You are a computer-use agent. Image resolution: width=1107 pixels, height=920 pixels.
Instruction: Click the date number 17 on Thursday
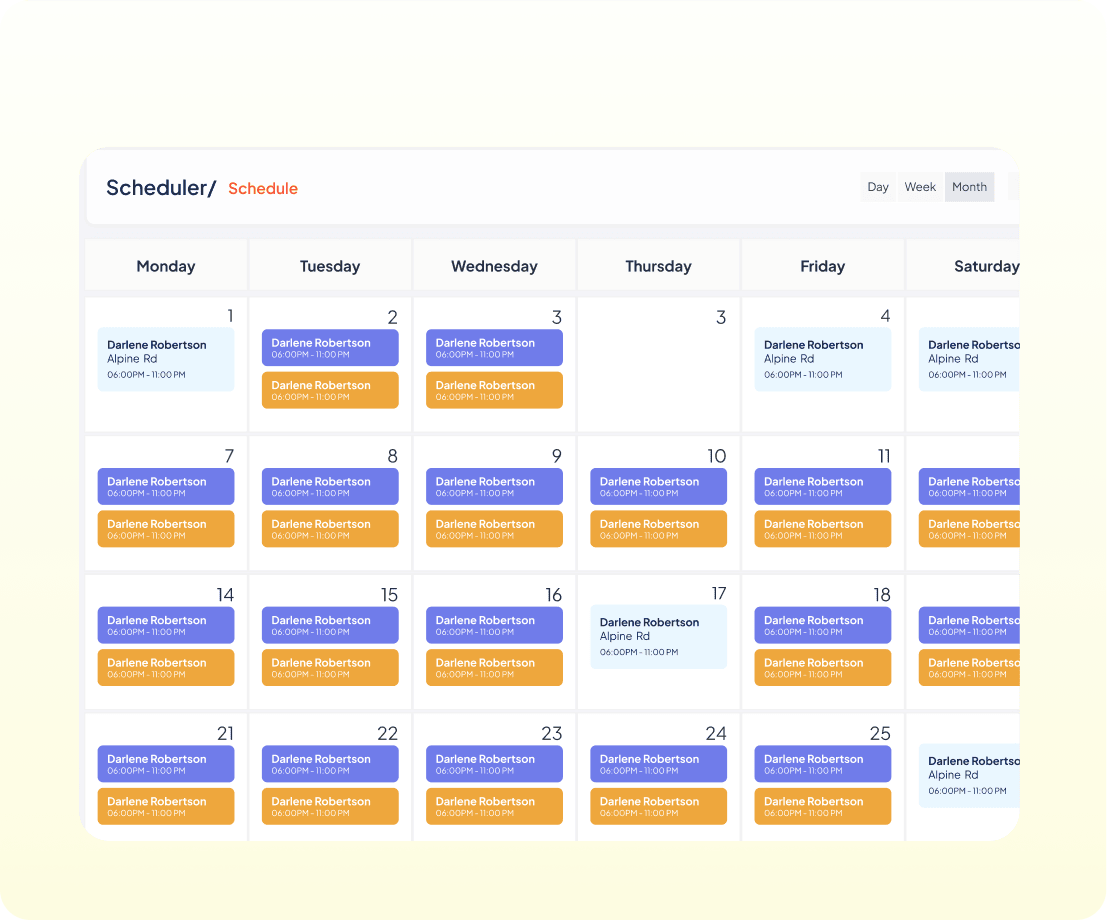[x=719, y=594]
